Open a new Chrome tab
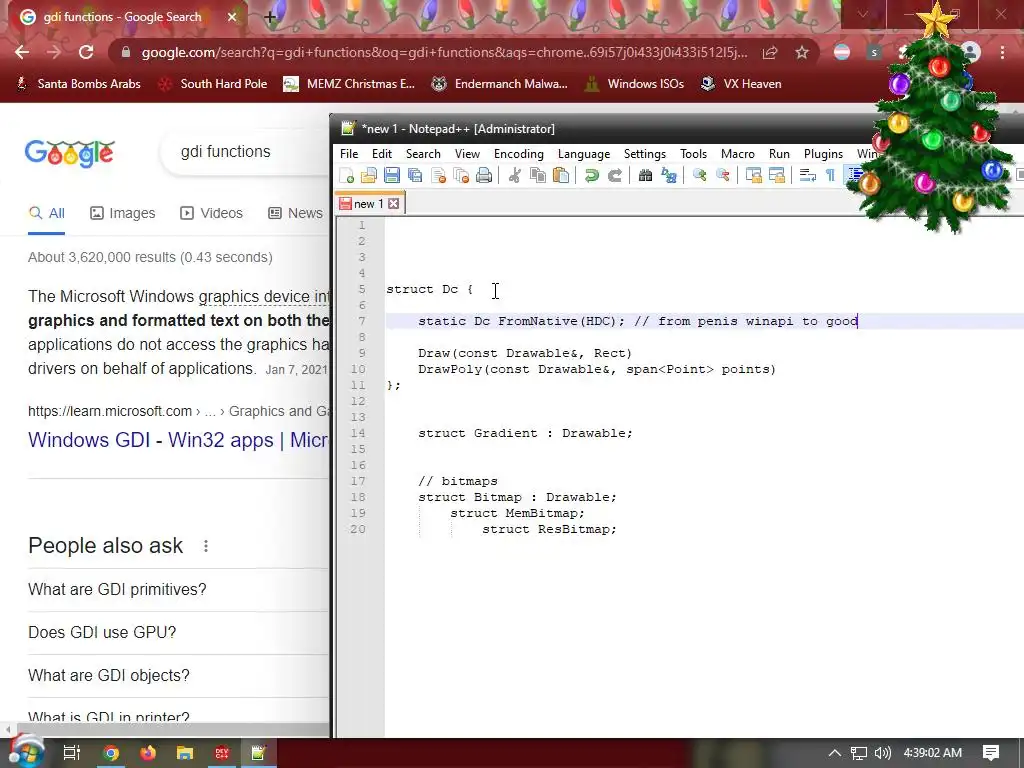Viewport: 1024px width, 768px height. coord(270,17)
